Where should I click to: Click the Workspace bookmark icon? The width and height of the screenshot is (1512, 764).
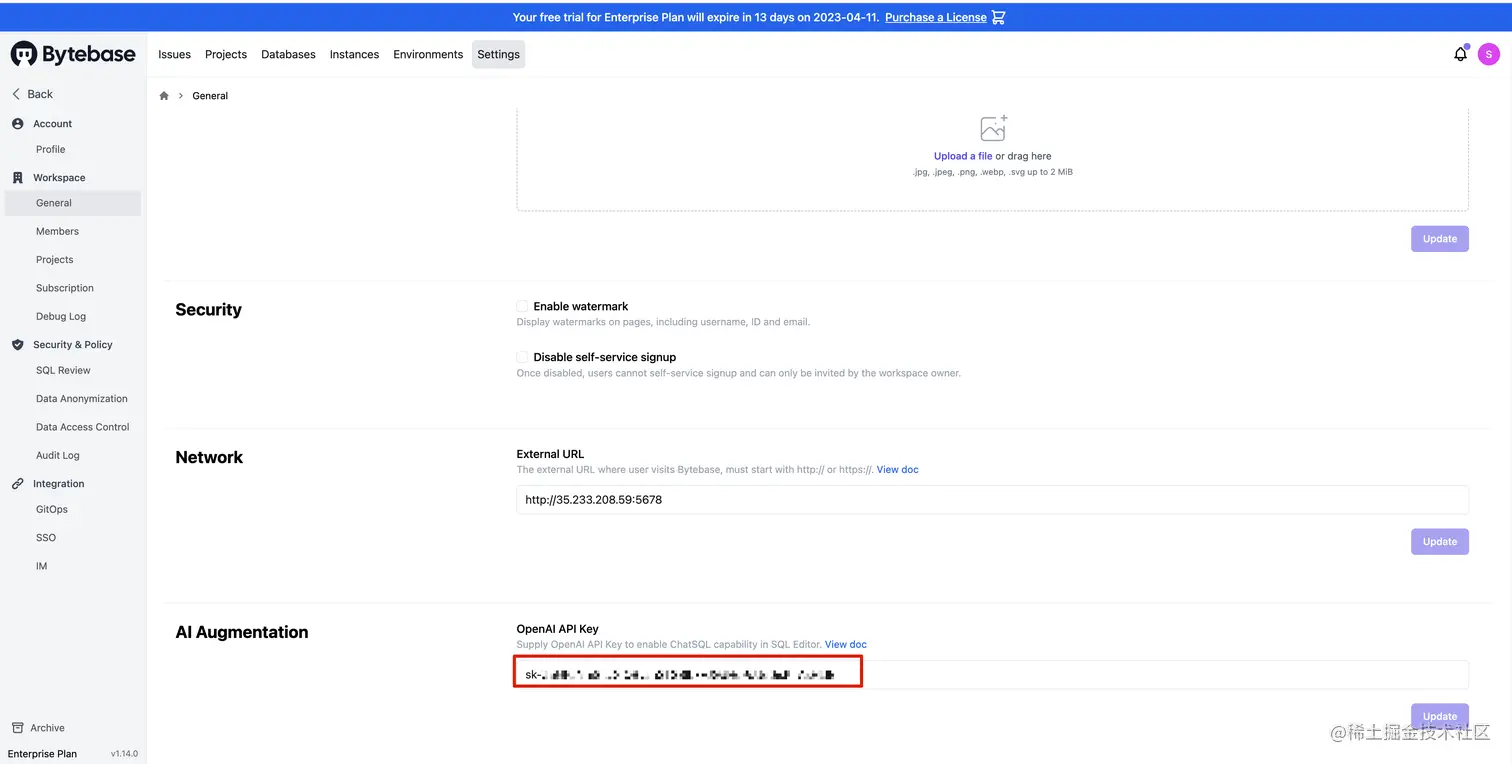17,177
